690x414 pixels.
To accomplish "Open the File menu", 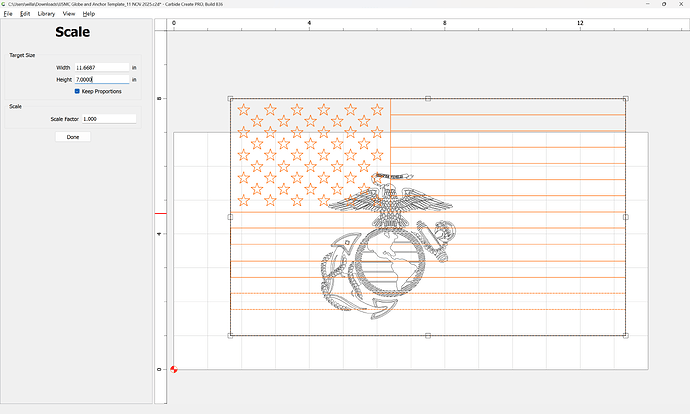I will click(8, 14).
